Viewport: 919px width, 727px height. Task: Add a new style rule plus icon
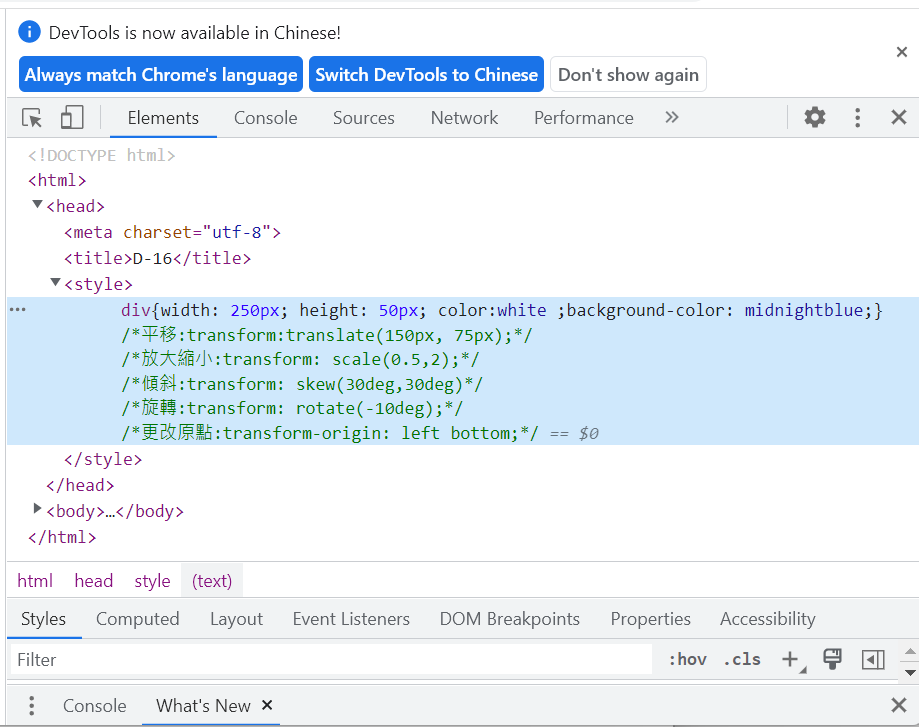pyautogui.click(x=792, y=660)
